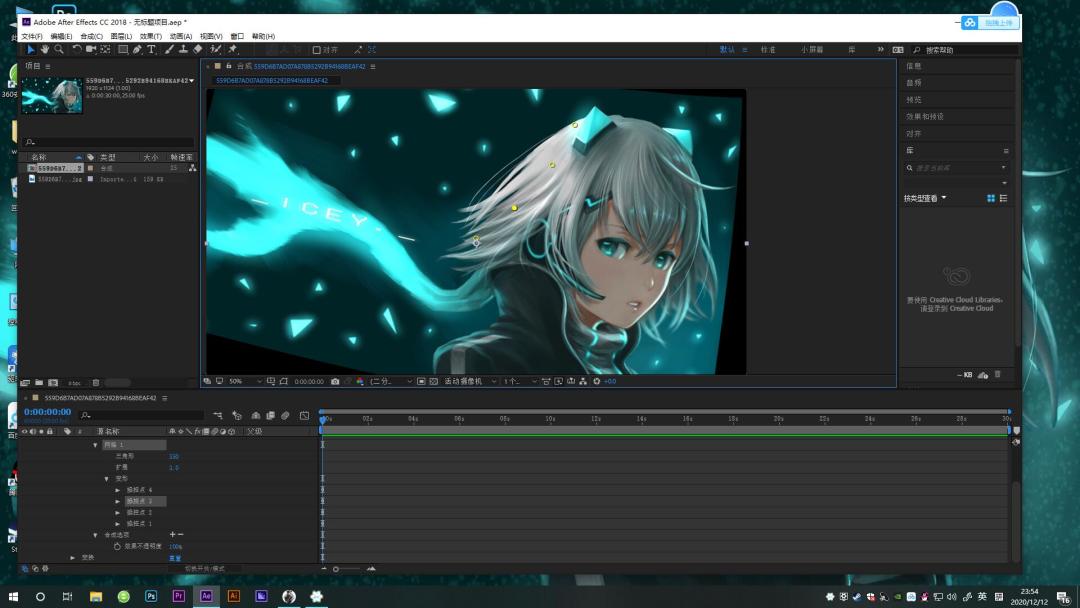Delete selected item with project panel trash icon
Image resolution: width=1080 pixels, height=608 pixels.
tap(96, 383)
